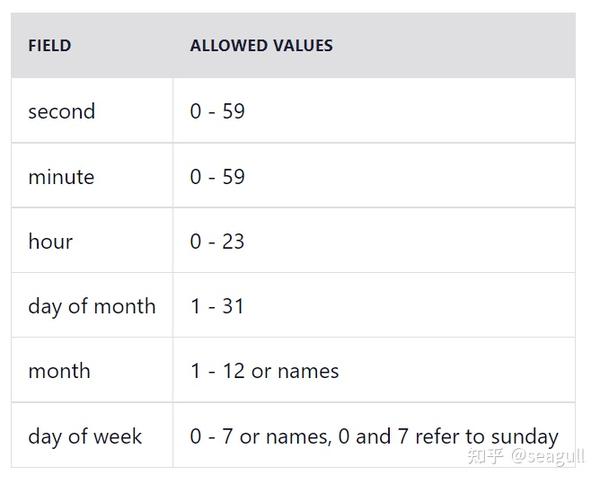Click the ALLOWED VALUES column header
The height and width of the screenshot is (484, 600).
point(261,46)
